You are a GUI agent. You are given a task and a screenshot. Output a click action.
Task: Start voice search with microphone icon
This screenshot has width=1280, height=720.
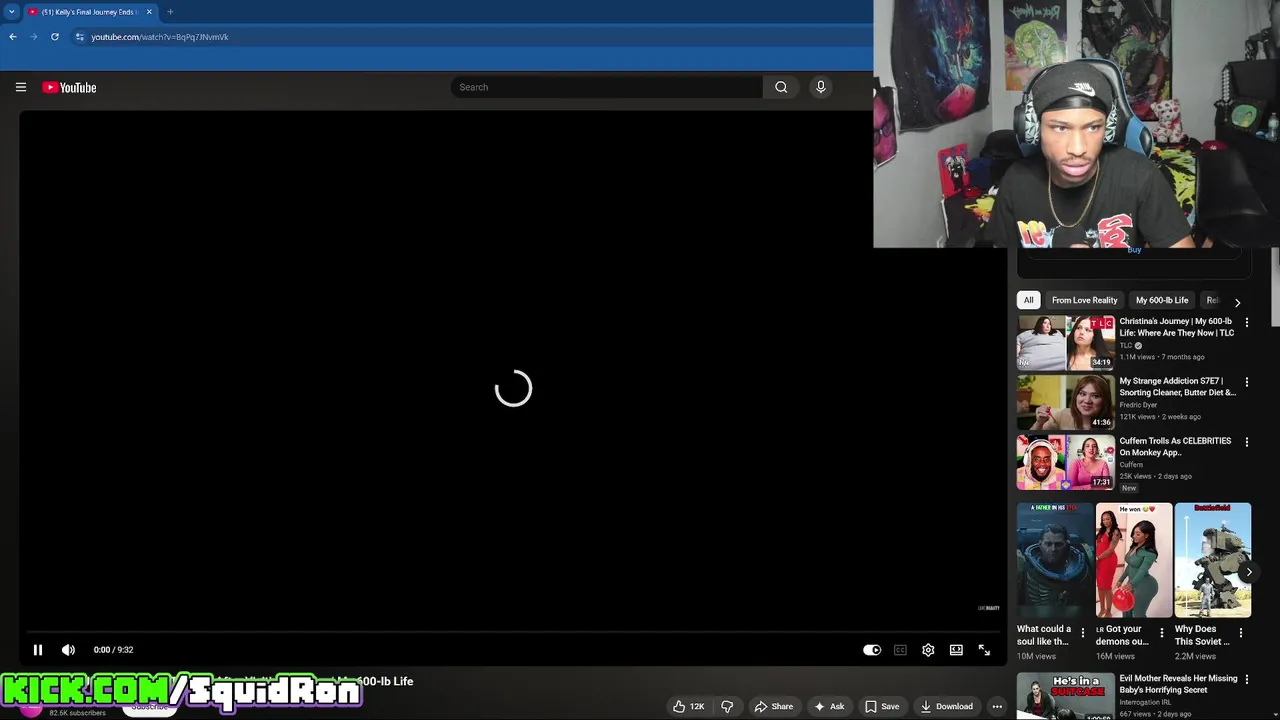click(x=820, y=87)
